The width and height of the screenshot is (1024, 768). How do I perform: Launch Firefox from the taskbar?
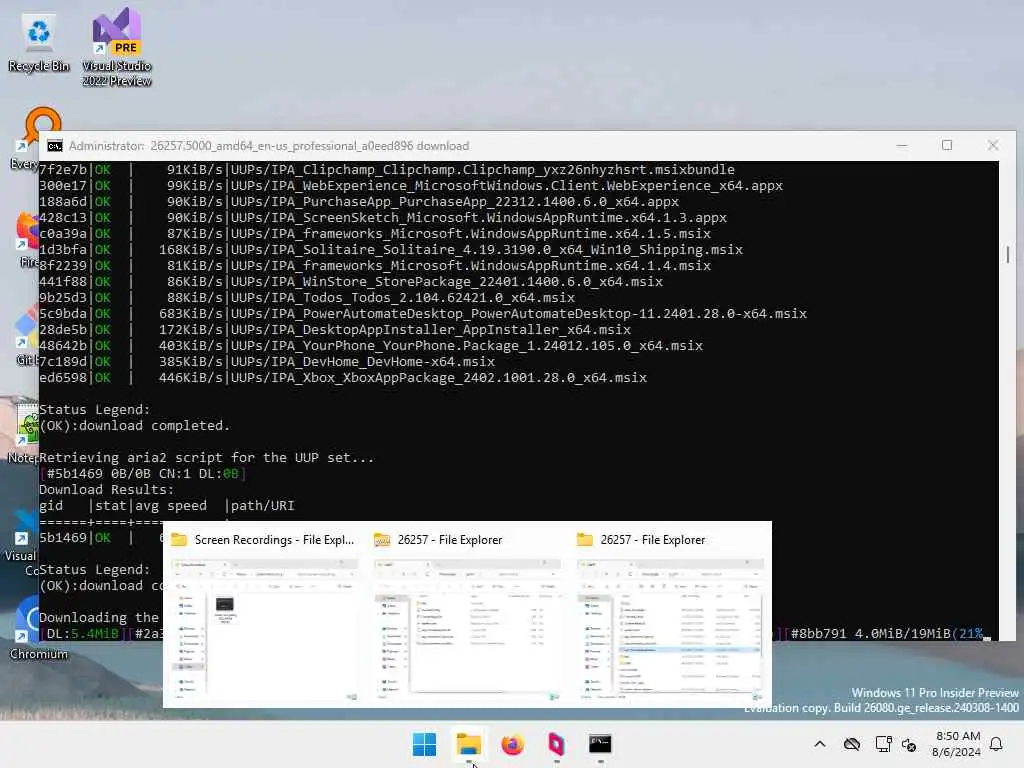513,744
